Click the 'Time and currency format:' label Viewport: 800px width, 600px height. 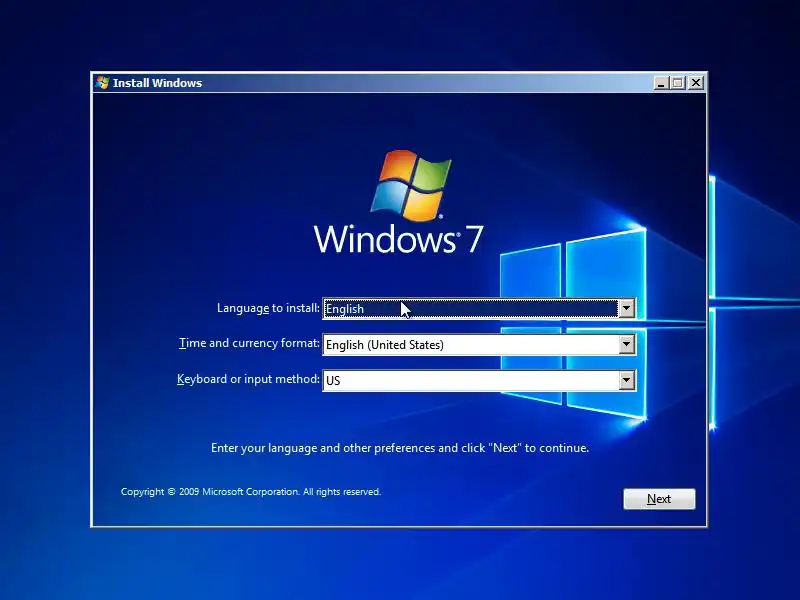pos(249,343)
